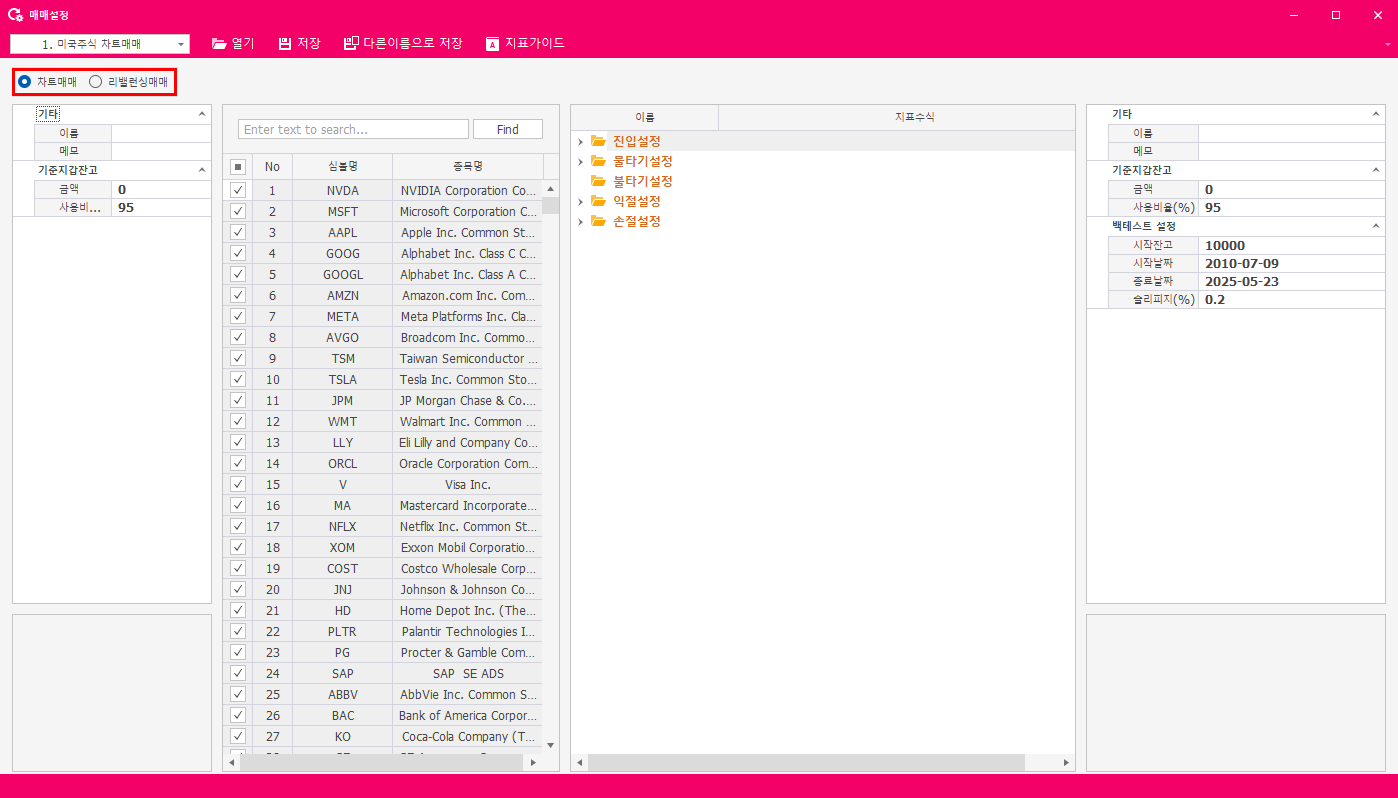
Task: Expand the 손절설정 tree node
Action: tap(580, 221)
